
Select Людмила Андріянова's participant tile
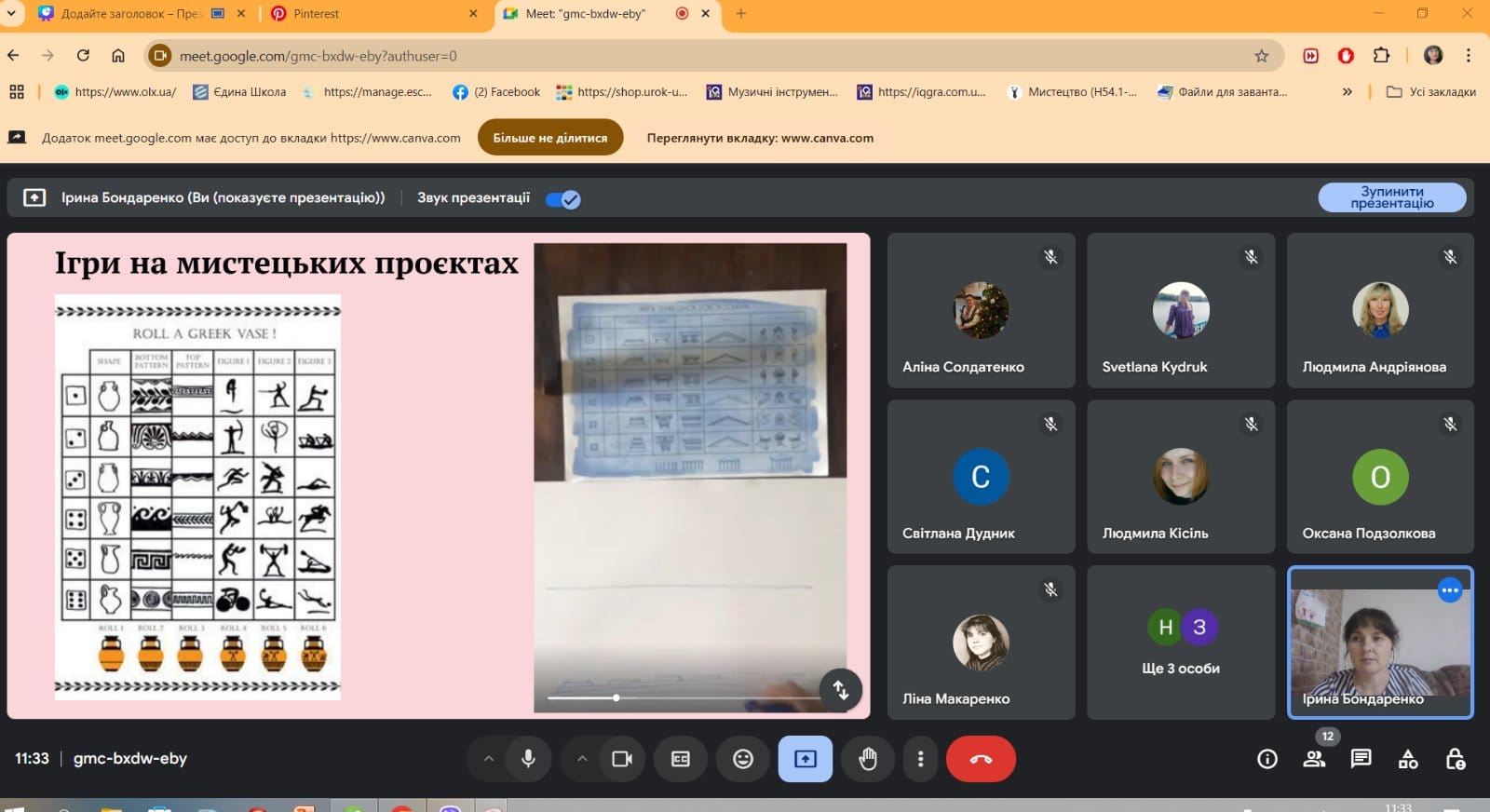(x=1380, y=310)
